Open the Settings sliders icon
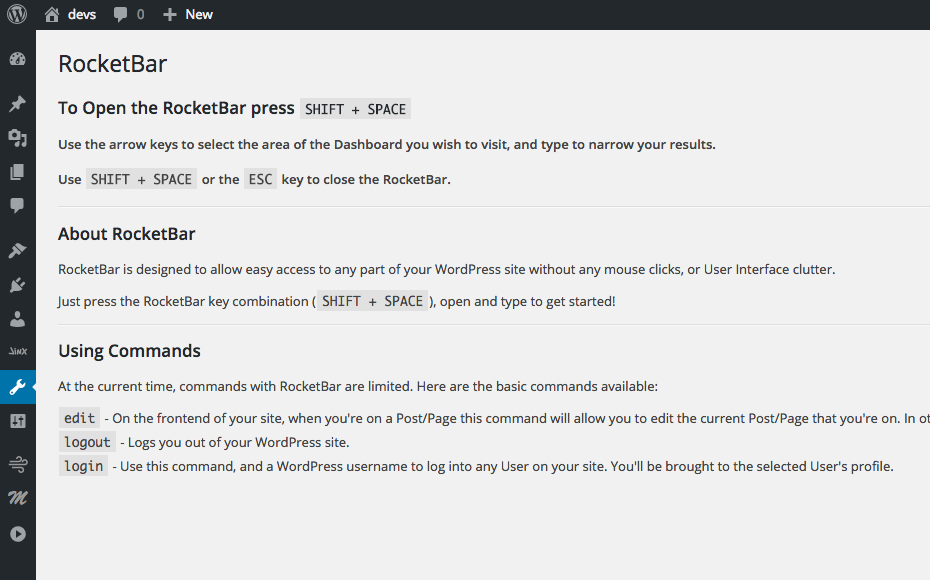The width and height of the screenshot is (930, 580). point(18,422)
